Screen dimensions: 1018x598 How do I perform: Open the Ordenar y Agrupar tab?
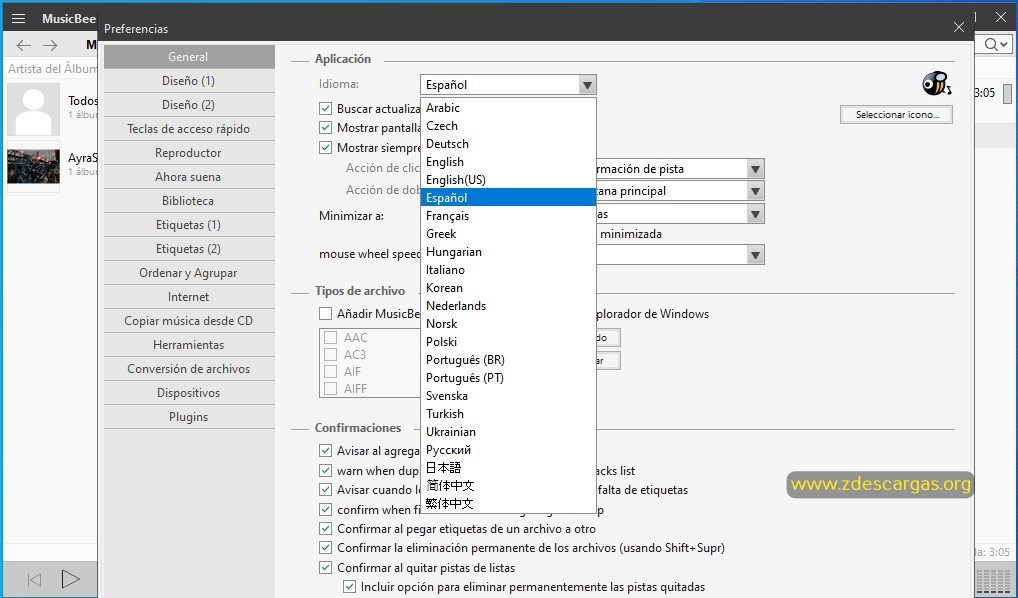point(189,273)
